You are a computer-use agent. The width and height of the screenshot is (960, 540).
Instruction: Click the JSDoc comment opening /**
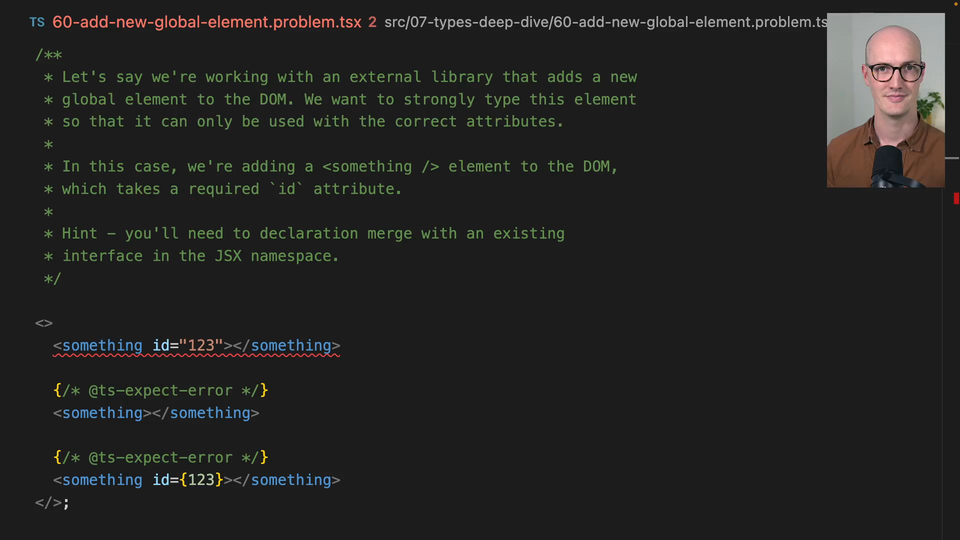[48, 55]
